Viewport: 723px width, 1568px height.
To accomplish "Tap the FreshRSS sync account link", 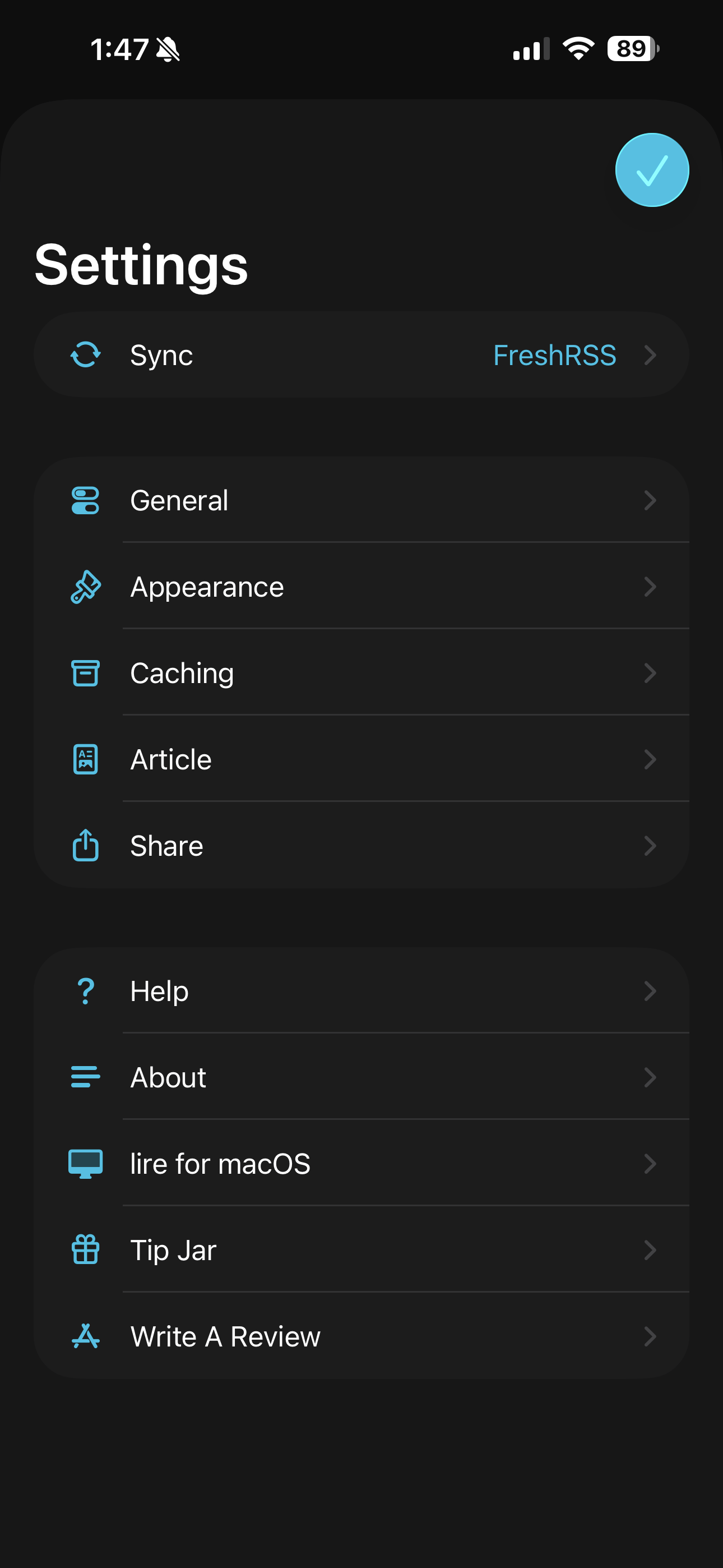I will click(554, 356).
